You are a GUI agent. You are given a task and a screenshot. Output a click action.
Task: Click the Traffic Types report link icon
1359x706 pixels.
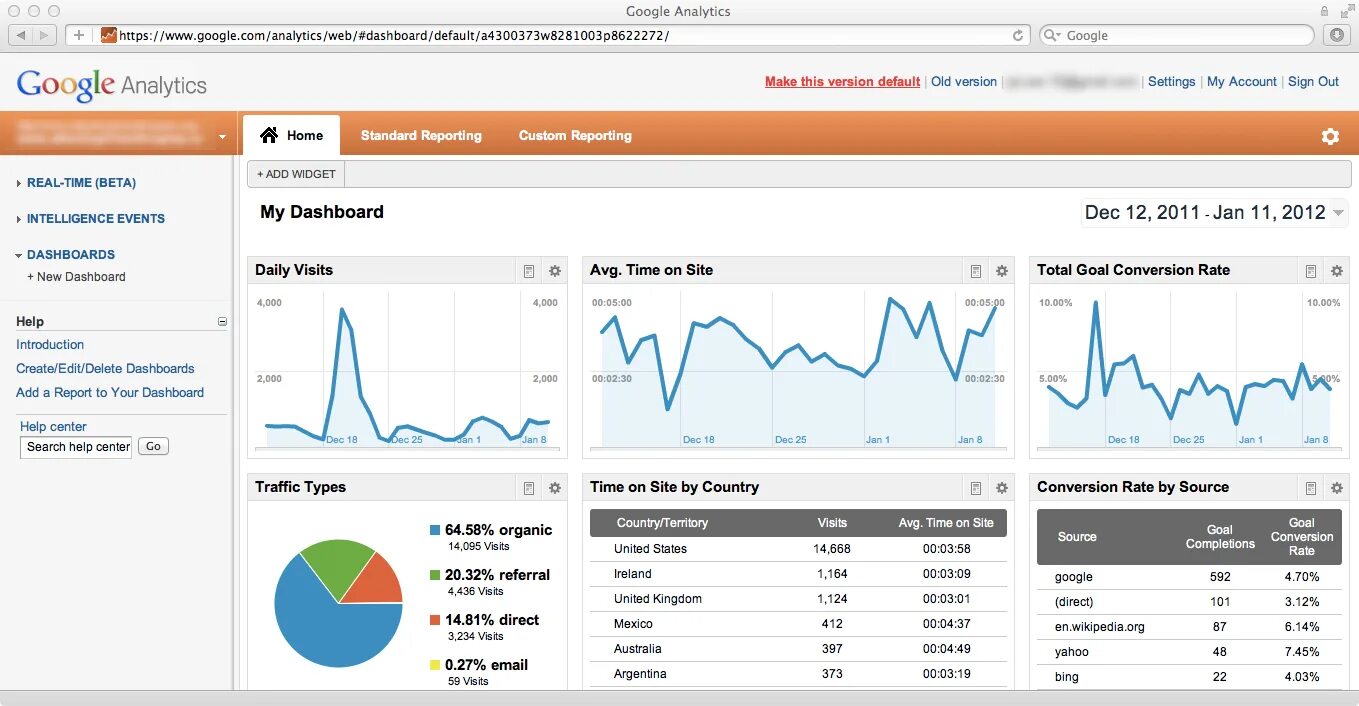tap(529, 487)
